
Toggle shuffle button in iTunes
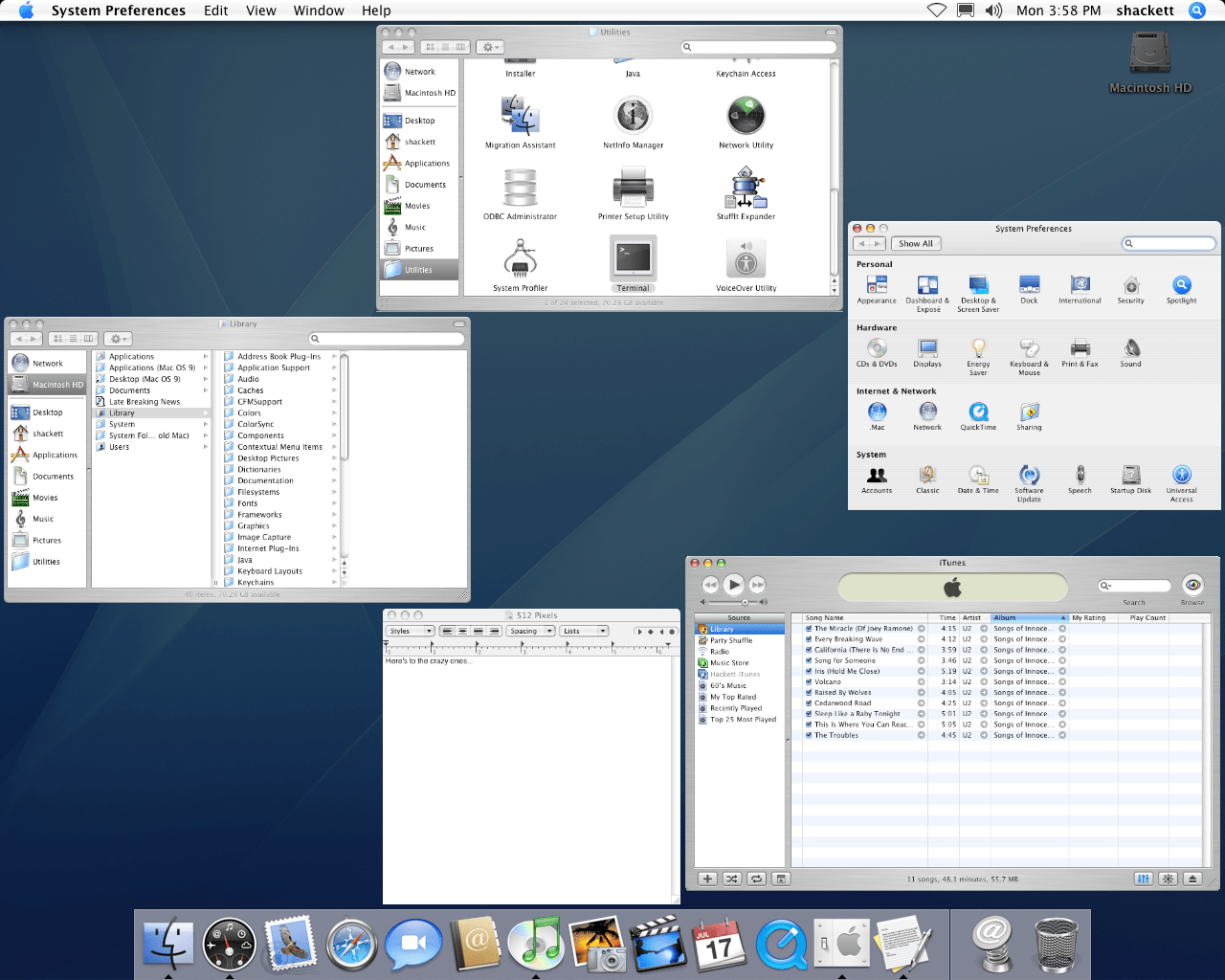tap(732, 879)
